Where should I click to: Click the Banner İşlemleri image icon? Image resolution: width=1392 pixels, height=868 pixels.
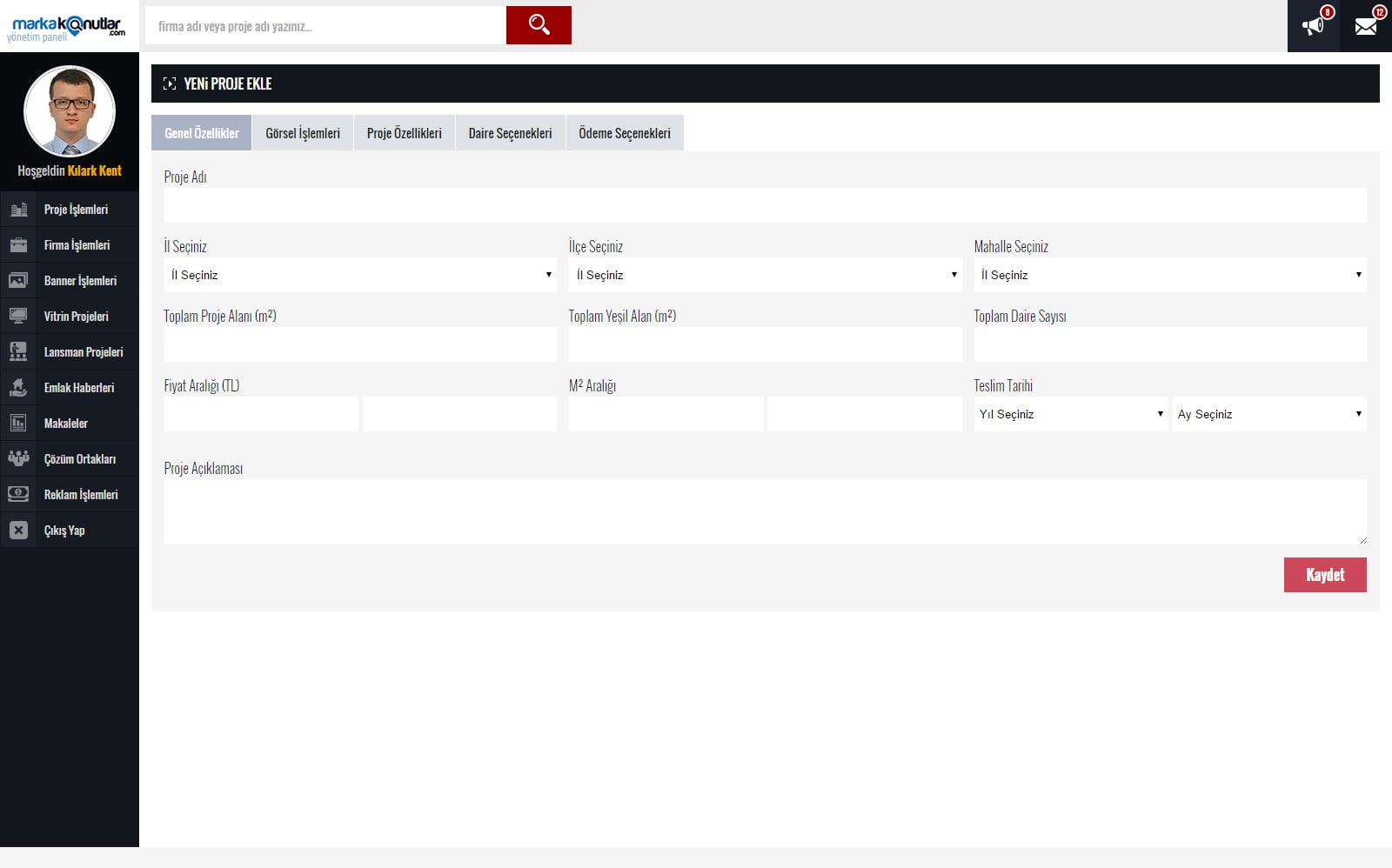[x=18, y=281]
